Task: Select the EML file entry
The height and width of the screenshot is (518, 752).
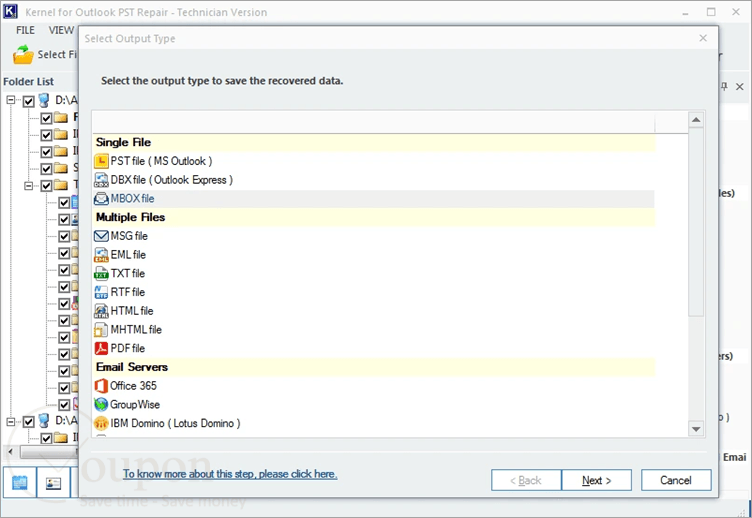Action: point(128,255)
